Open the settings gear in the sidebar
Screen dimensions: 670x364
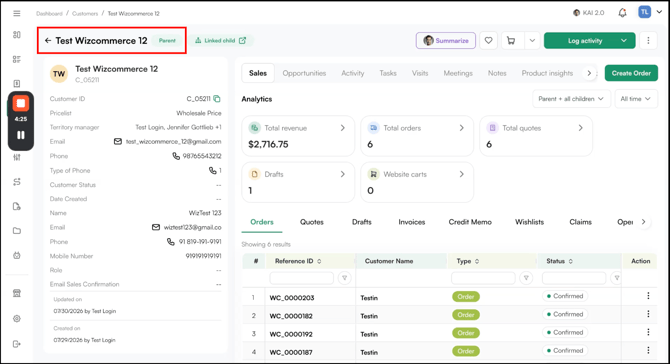pos(17,319)
